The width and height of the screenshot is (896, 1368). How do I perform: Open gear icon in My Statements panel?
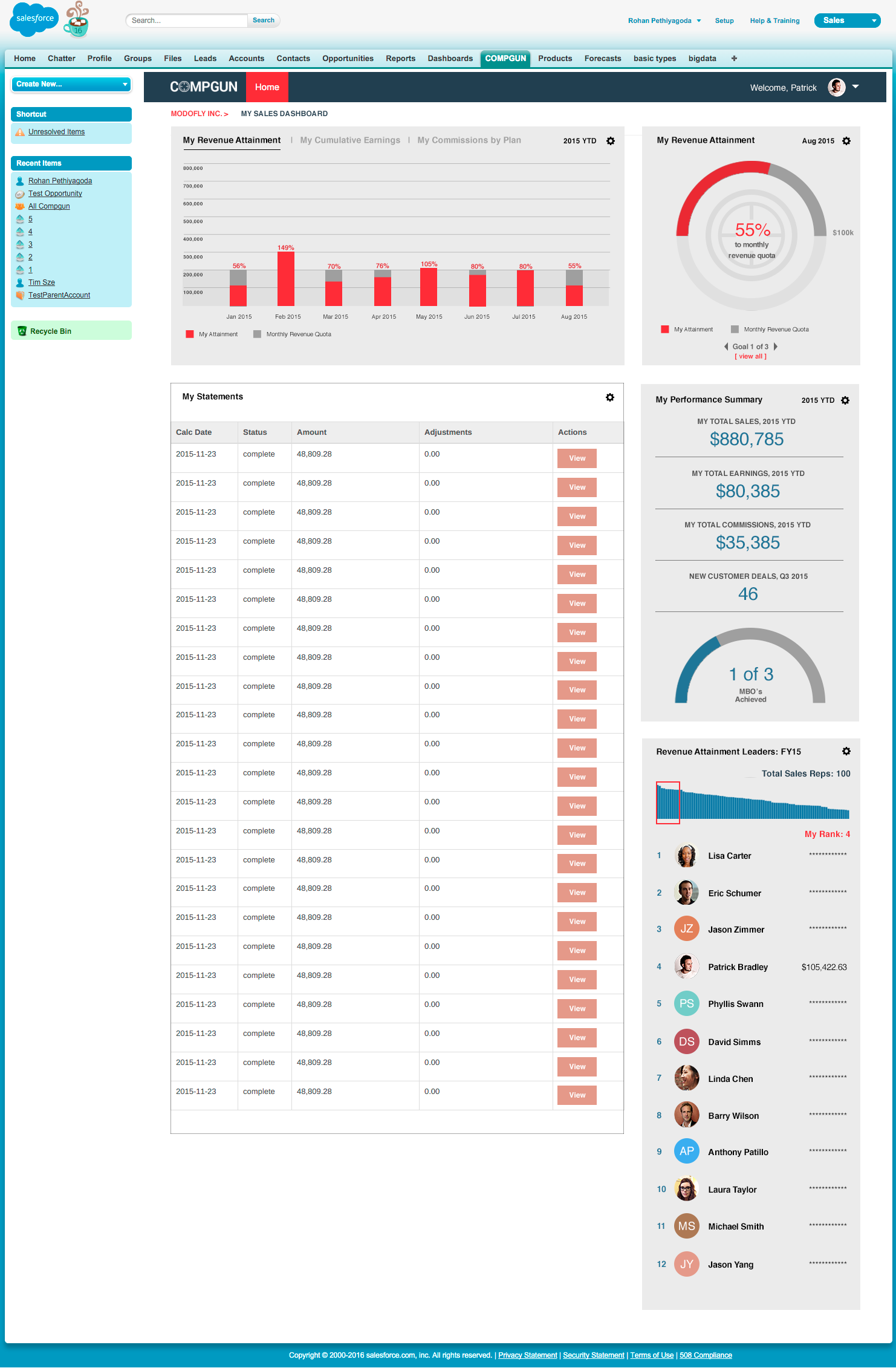pyautogui.click(x=610, y=397)
